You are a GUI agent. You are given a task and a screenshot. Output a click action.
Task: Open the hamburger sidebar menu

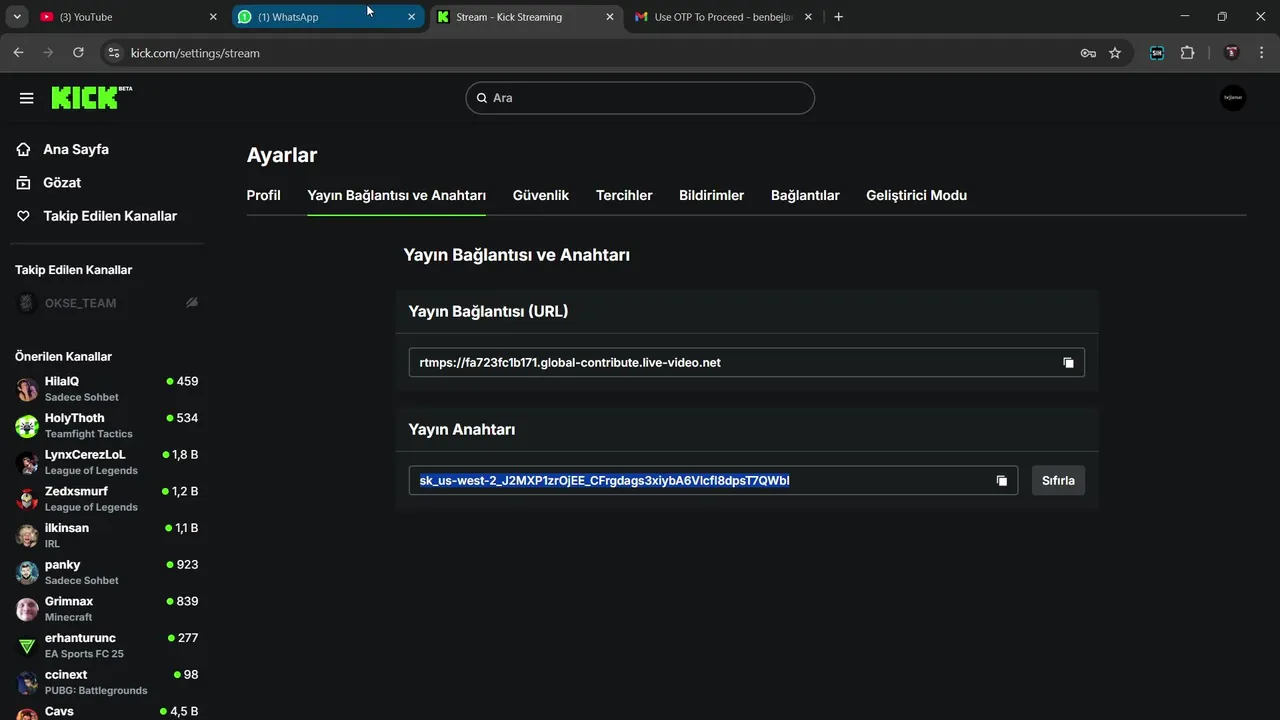tap(27, 98)
